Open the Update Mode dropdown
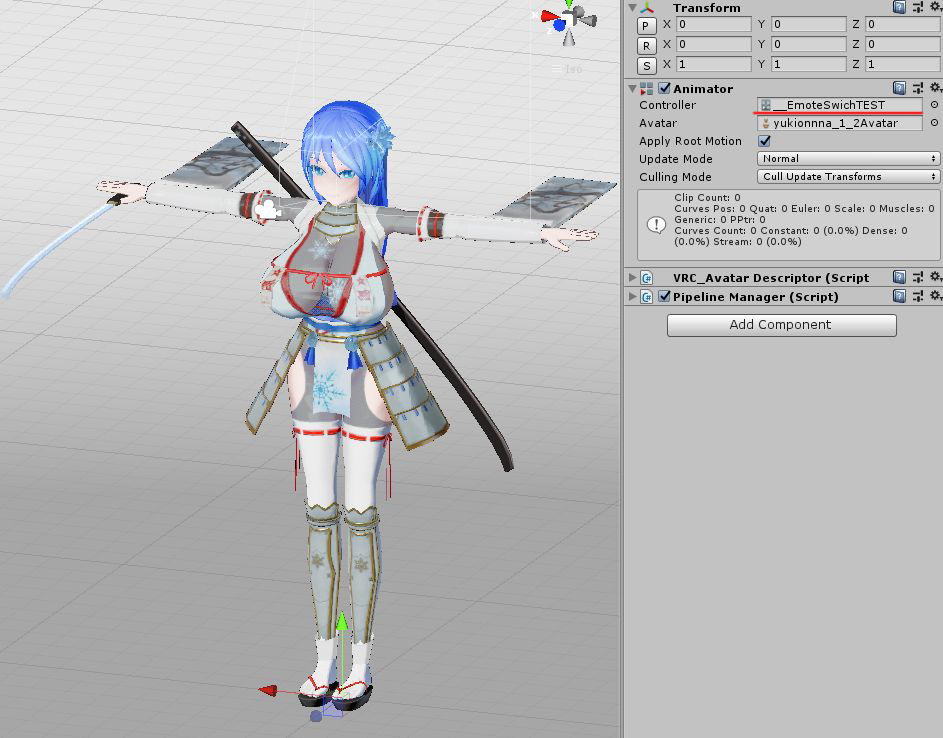 [848, 159]
